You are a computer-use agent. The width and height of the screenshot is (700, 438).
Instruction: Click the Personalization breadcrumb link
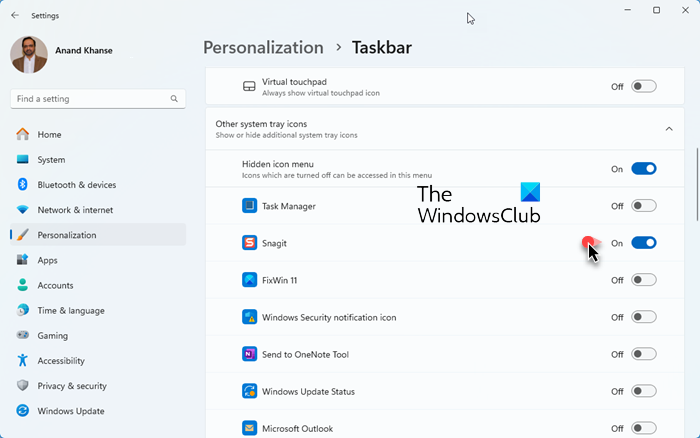263,48
